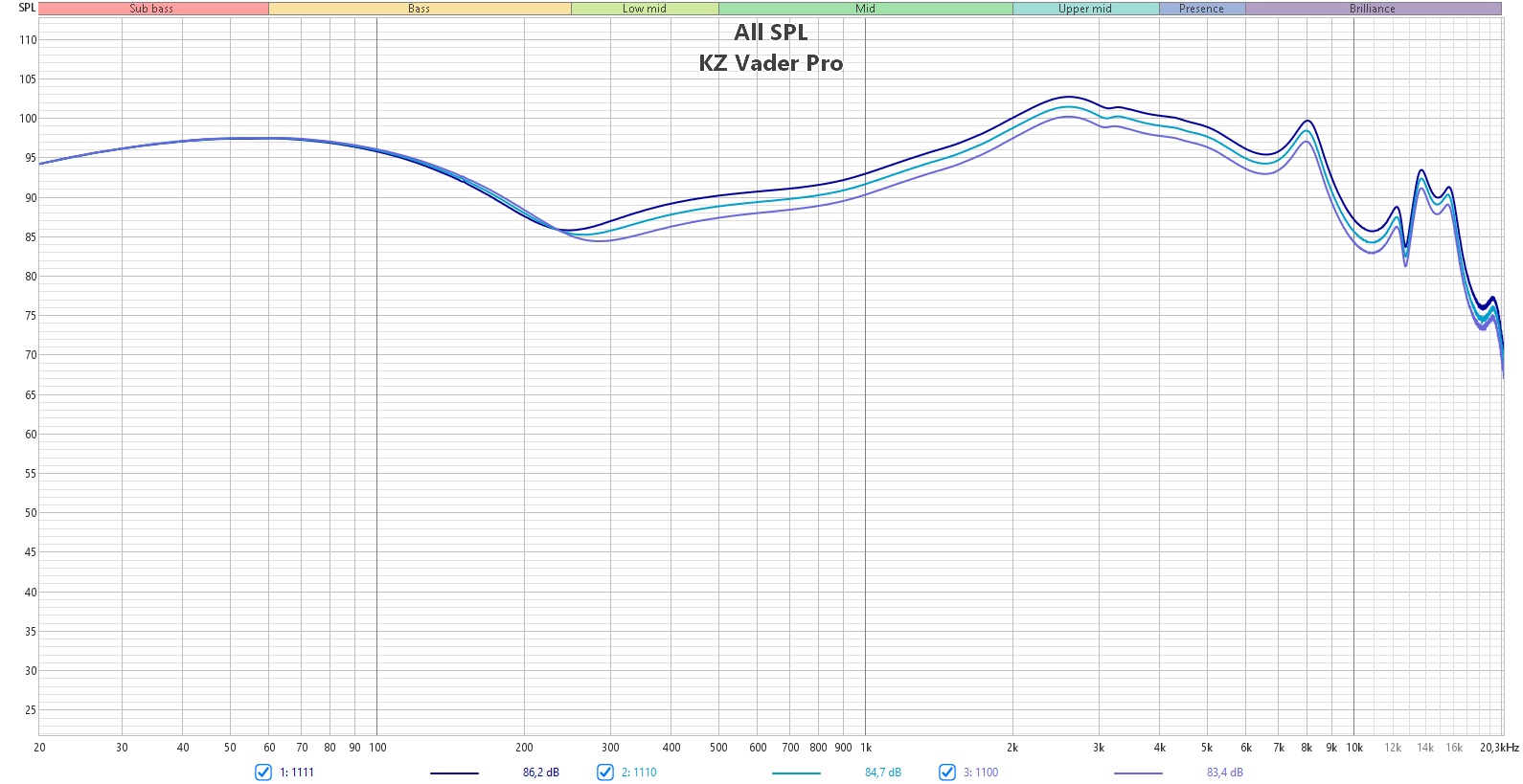Click the 3k tick on the frequency axis

[1099, 748]
